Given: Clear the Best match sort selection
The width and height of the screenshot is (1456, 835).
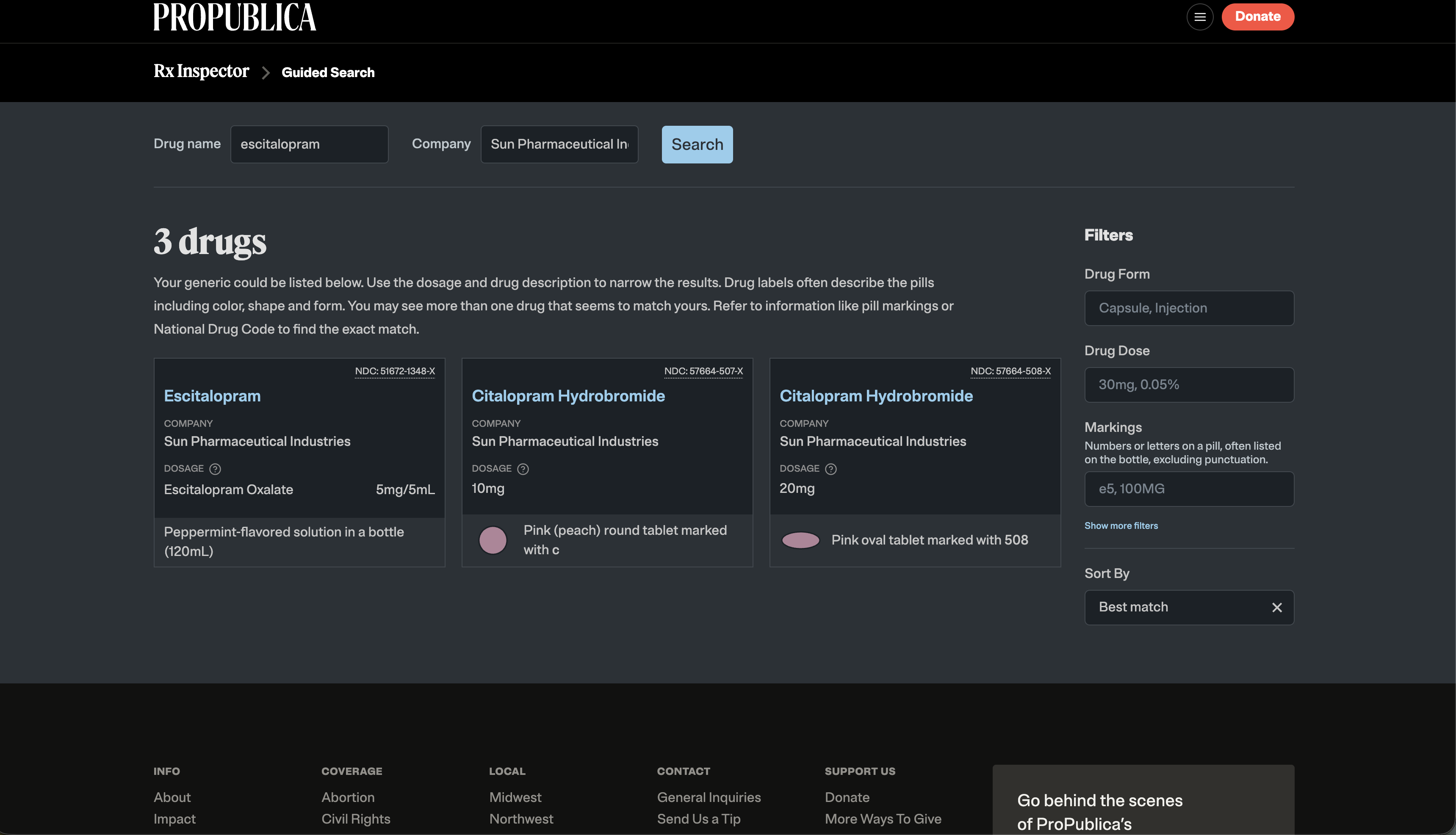Looking at the screenshot, I should tap(1277, 607).
